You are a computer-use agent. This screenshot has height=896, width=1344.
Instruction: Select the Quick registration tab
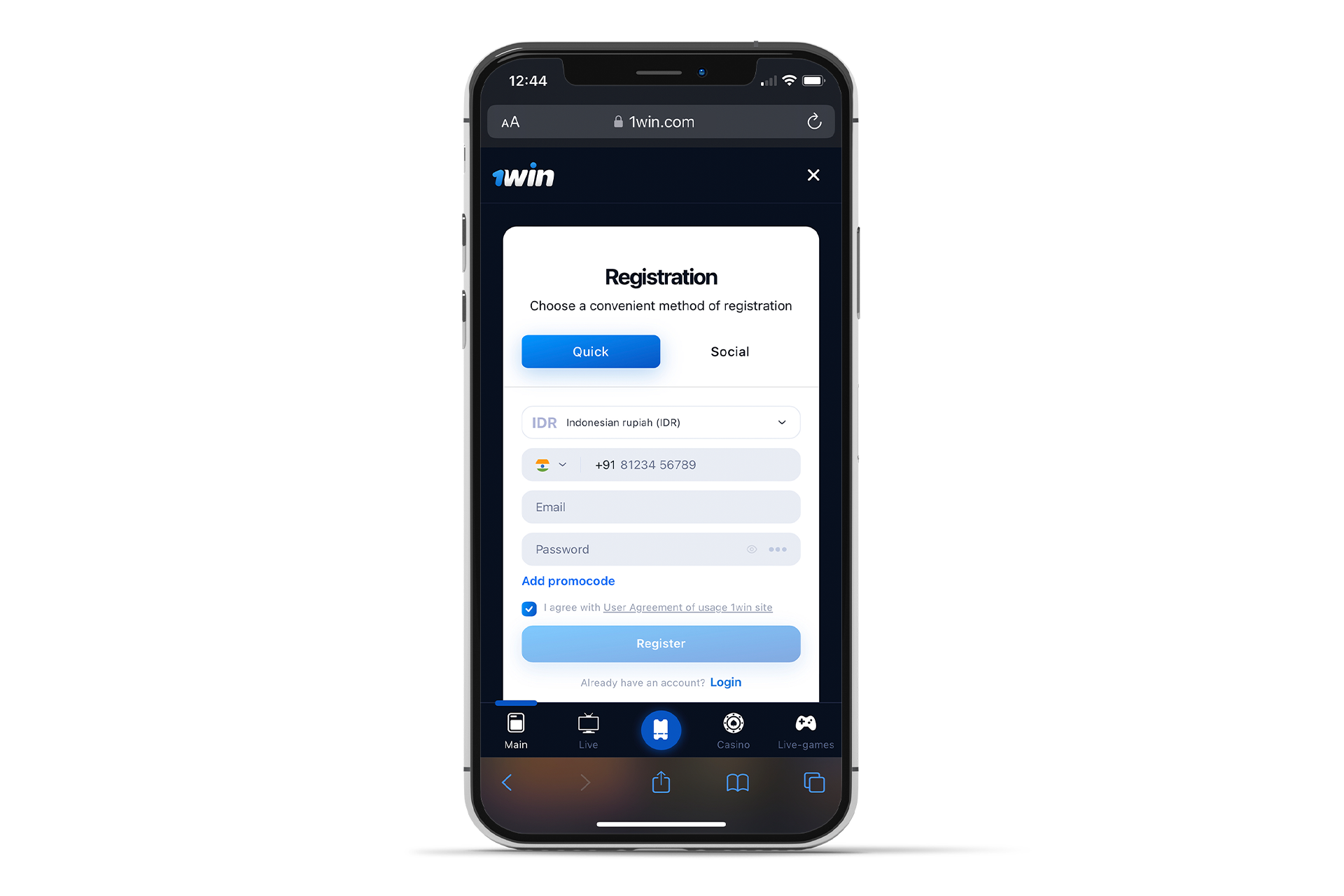[x=590, y=351]
